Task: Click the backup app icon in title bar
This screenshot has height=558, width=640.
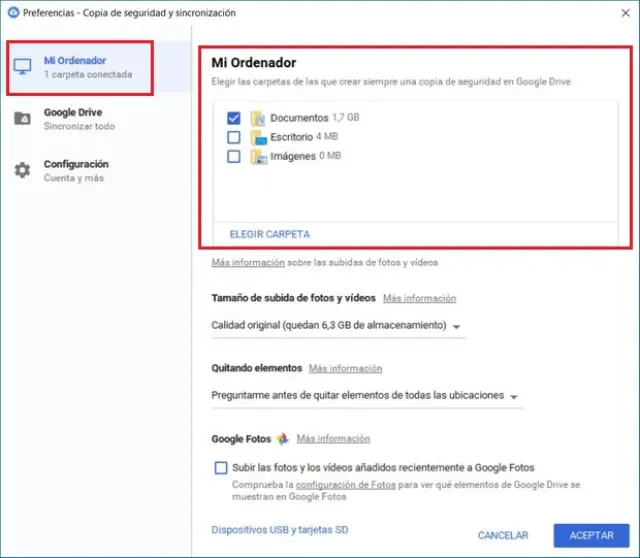Action: (12, 13)
